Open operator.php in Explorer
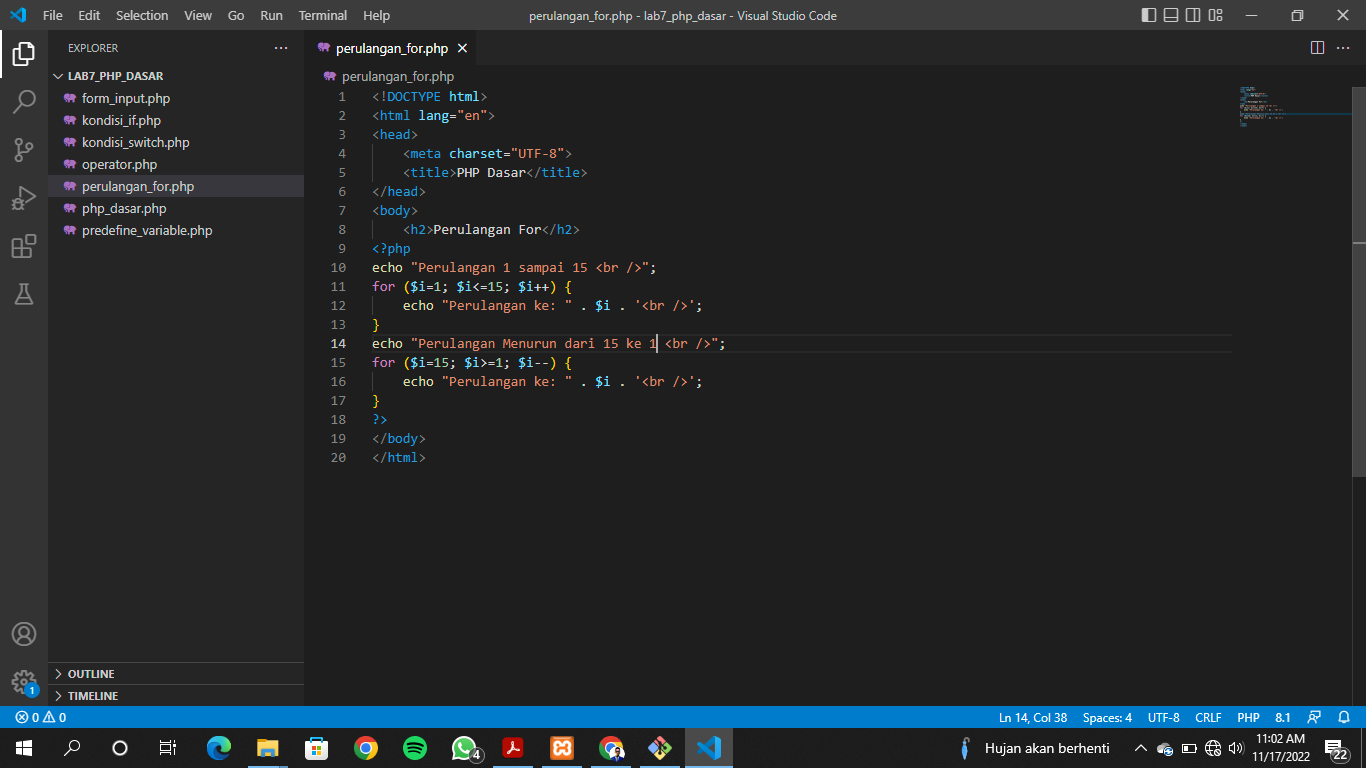 (176, 164)
